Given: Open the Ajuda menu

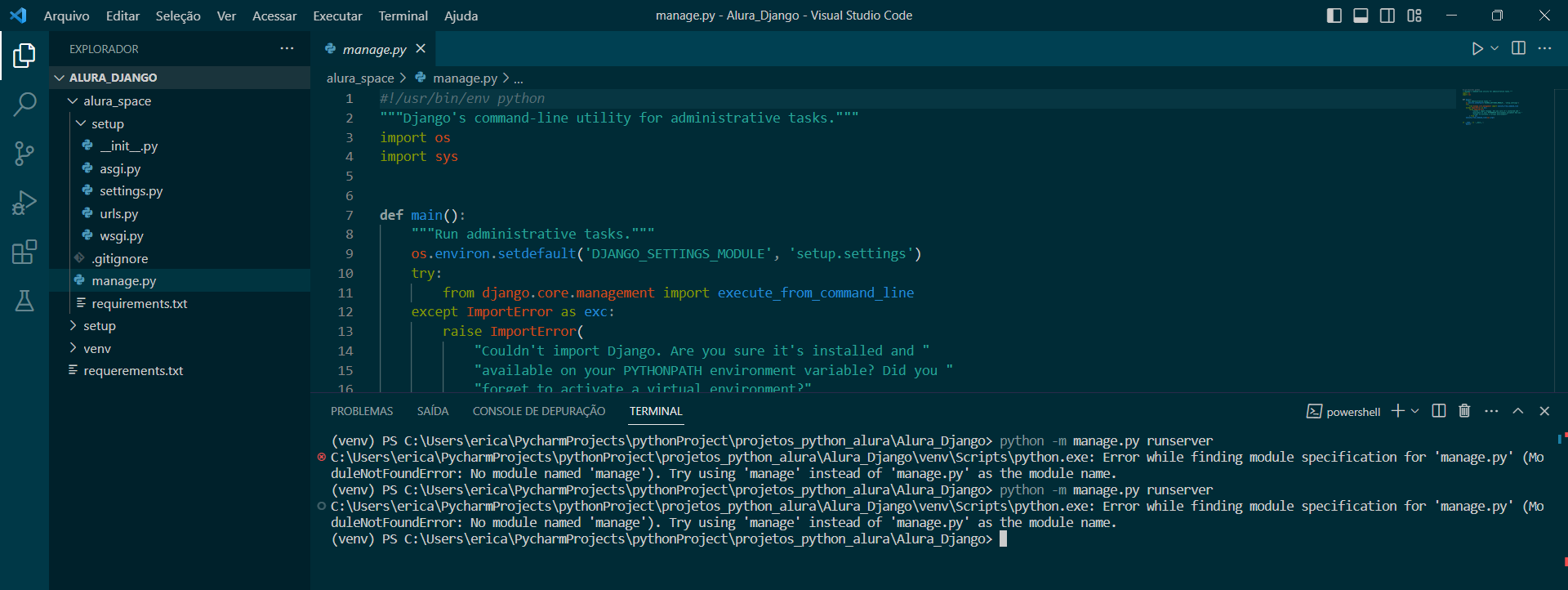Looking at the screenshot, I should click(x=461, y=16).
